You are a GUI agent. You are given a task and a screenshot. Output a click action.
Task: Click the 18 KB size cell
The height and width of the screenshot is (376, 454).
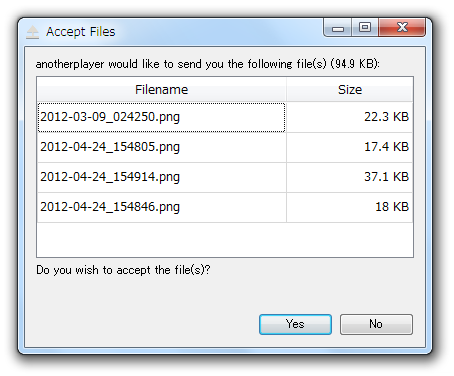click(350, 207)
